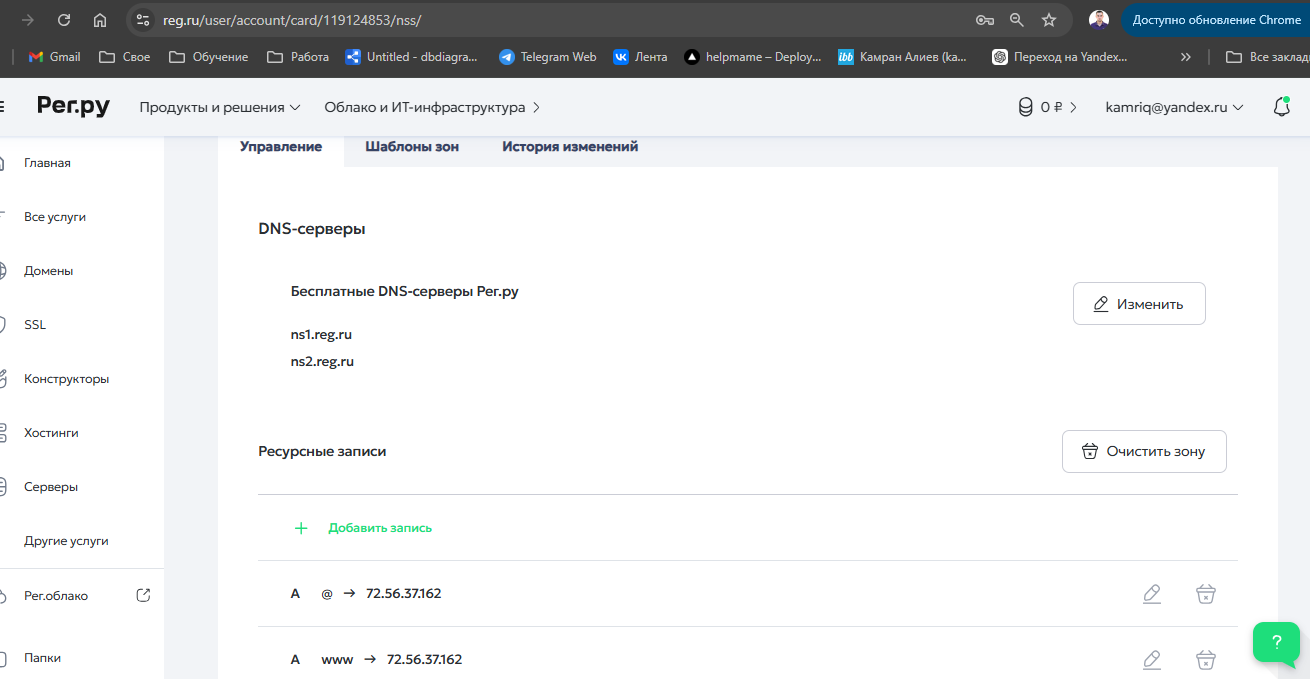Click external link icon beside Рег.облако

143,595
